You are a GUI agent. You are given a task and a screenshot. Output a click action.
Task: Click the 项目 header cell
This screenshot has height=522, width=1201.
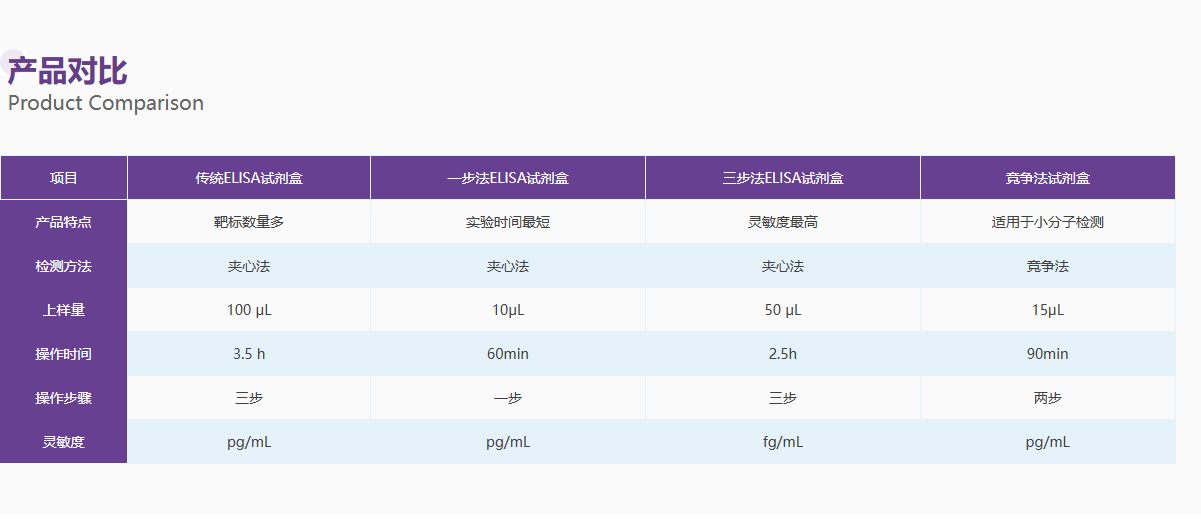(x=64, y=178)
